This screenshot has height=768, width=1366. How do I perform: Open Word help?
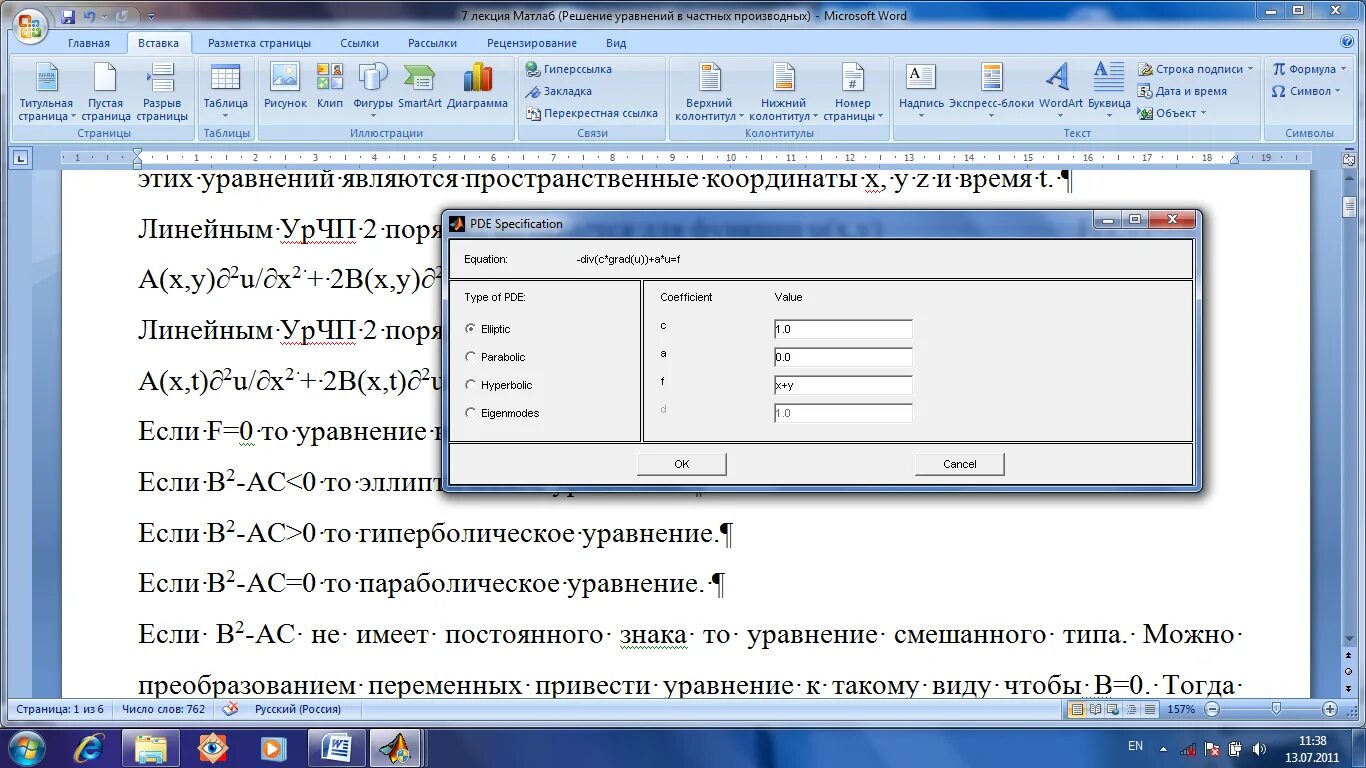pyautogui.click(x=1346, y=42)
